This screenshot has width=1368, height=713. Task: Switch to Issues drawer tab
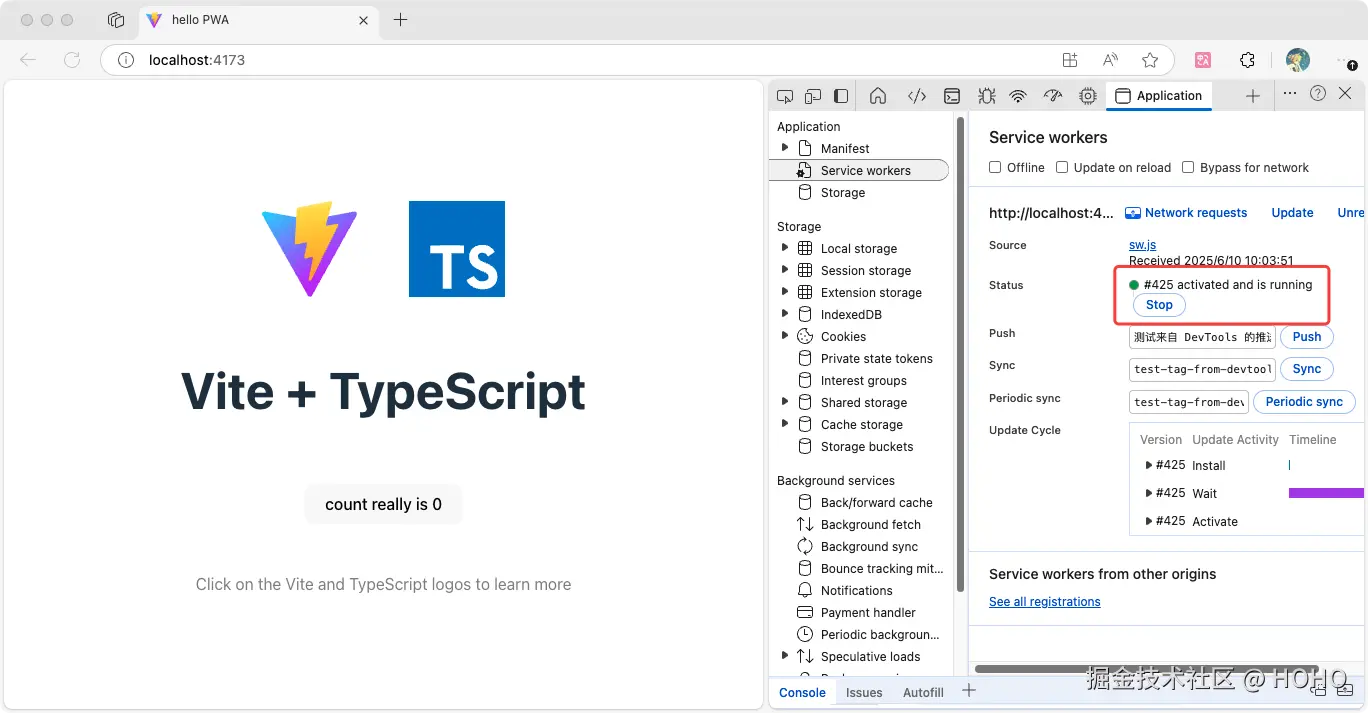[x=864, y=692]
